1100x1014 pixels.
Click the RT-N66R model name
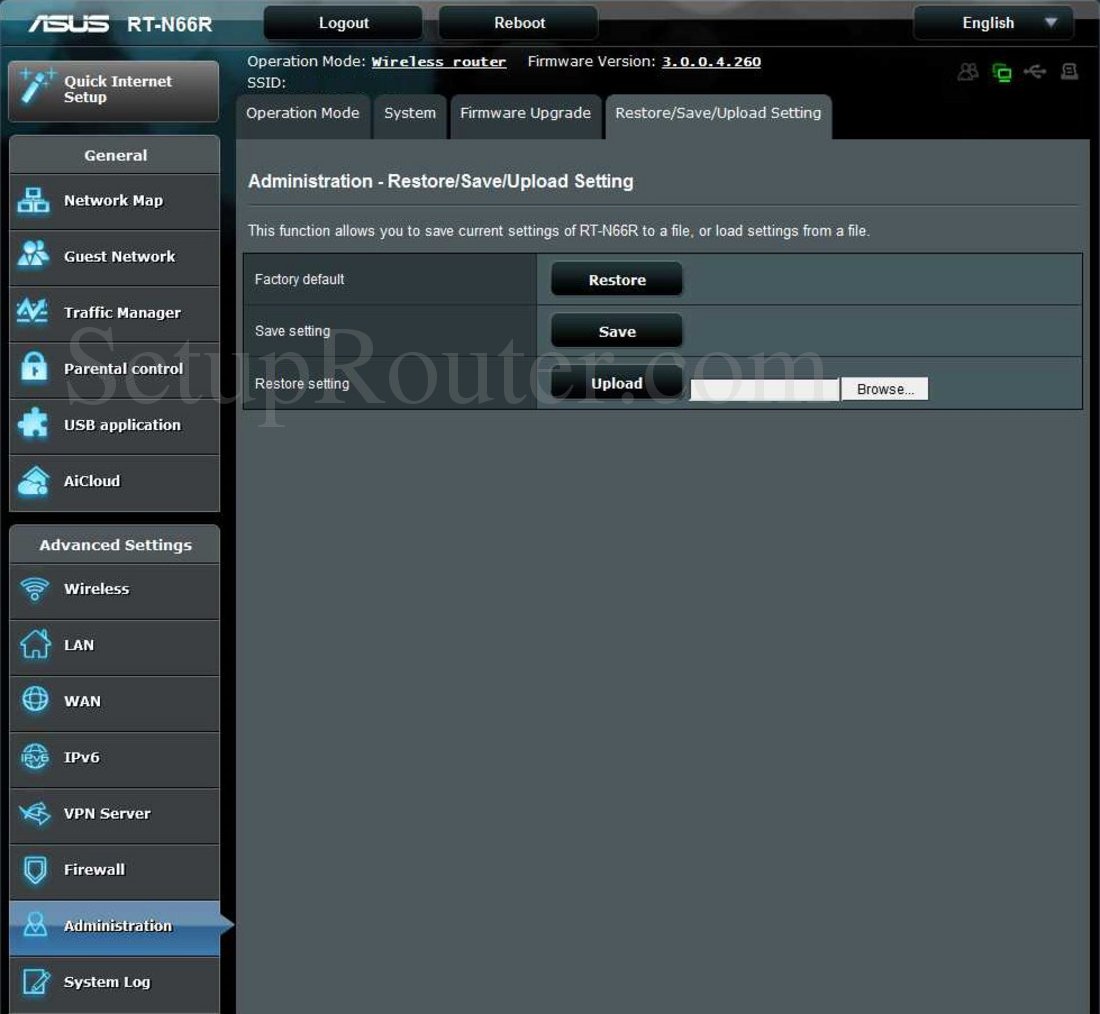coord(169,25)
